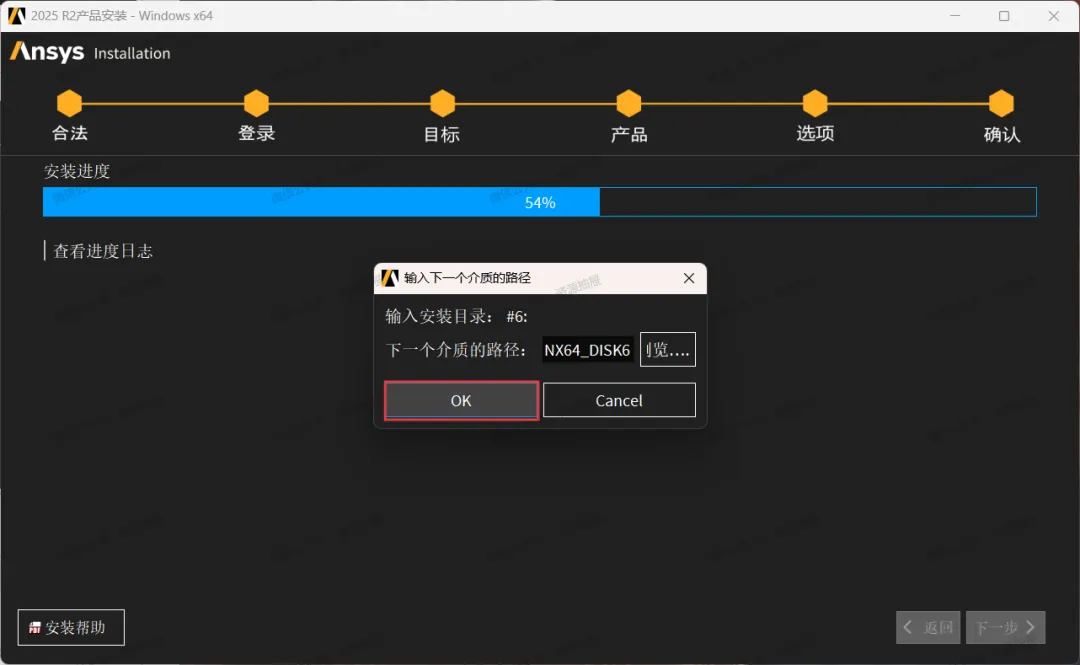This screenshot has width=1080, height=665.
Task: Maximize the installer window
Action: click(x=1004, y=15)
